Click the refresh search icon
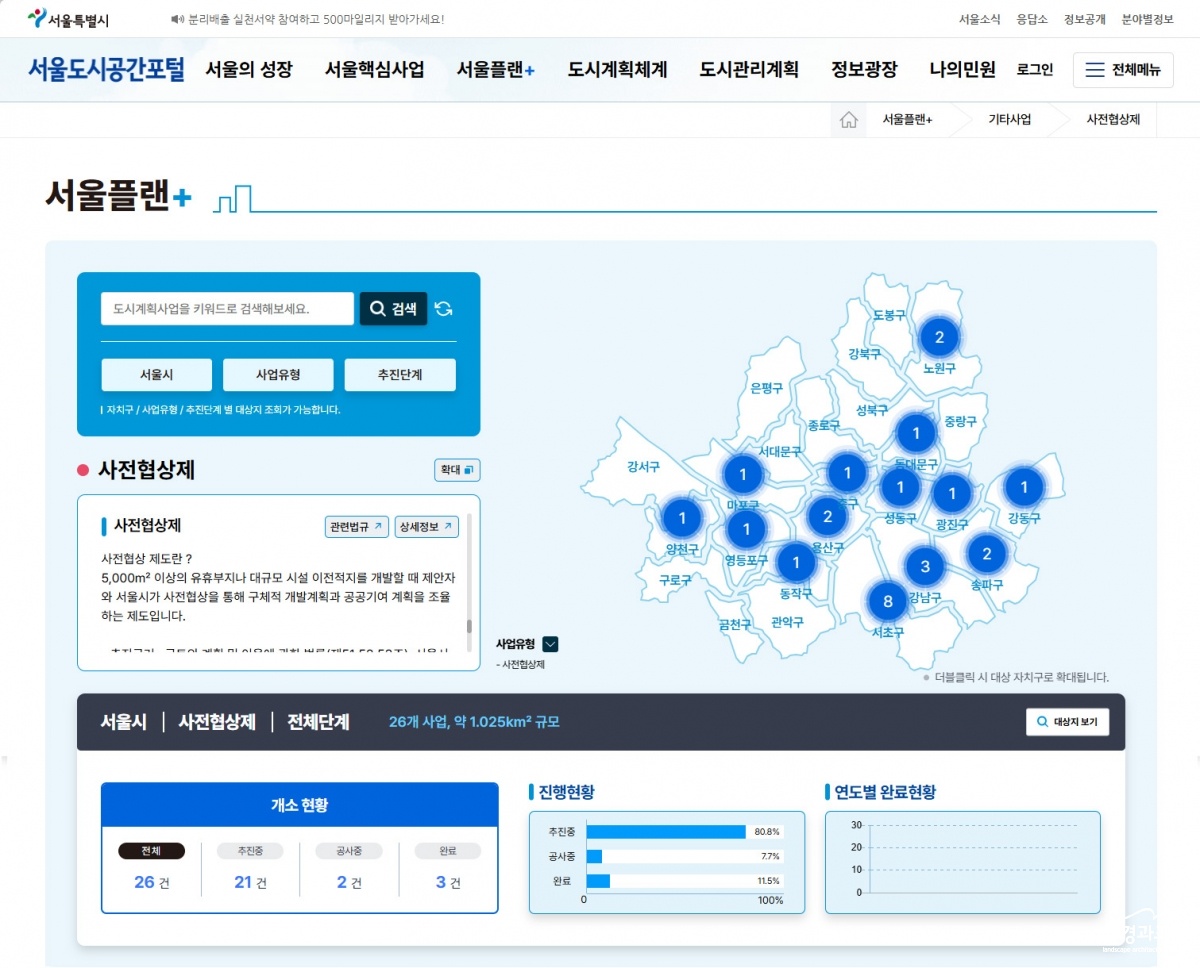Viewport: 1200px width, 968px height. [x=444, y=309]
